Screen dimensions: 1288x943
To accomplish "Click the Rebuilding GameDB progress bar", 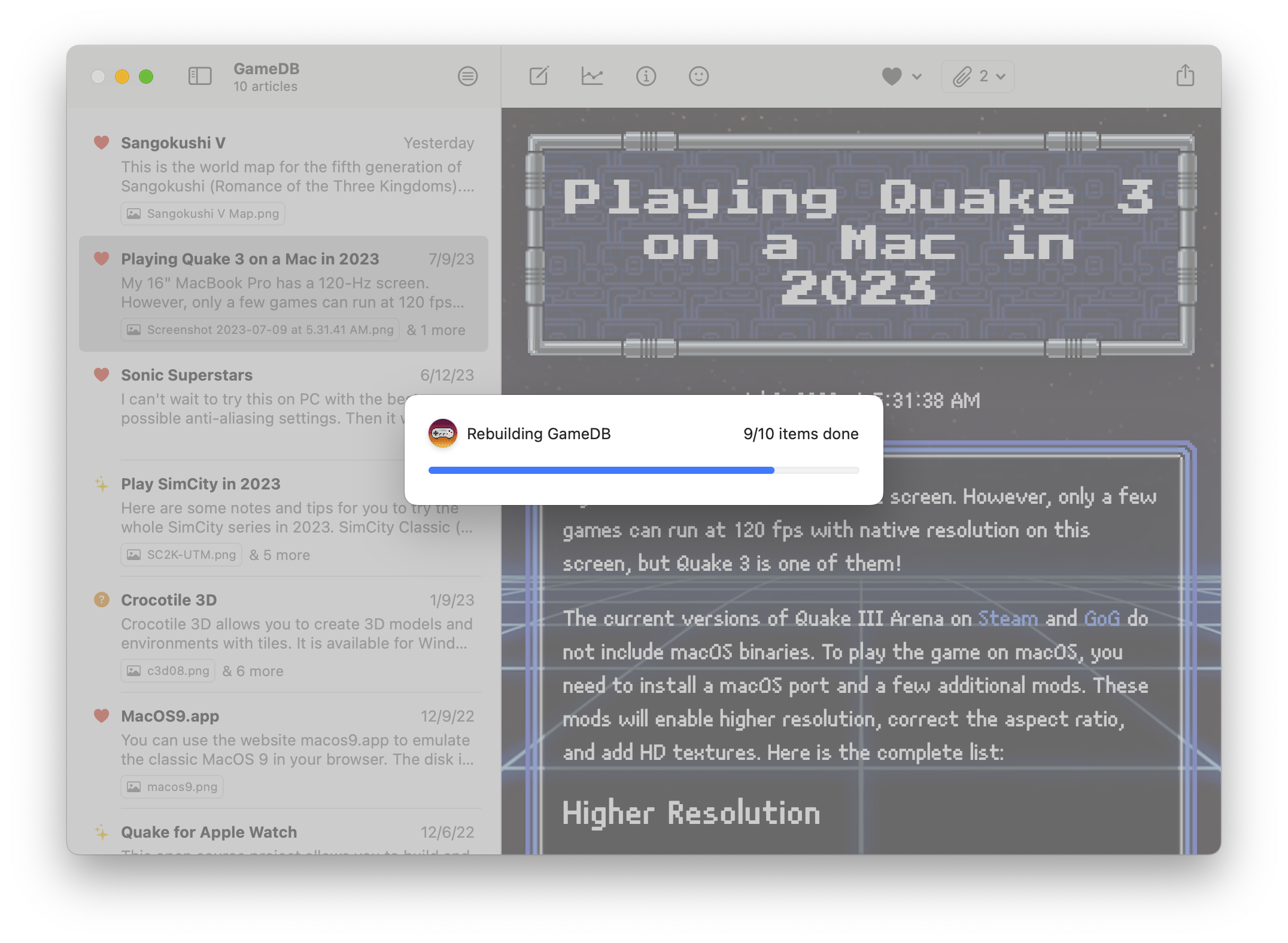I will click(x=643, y=470).
